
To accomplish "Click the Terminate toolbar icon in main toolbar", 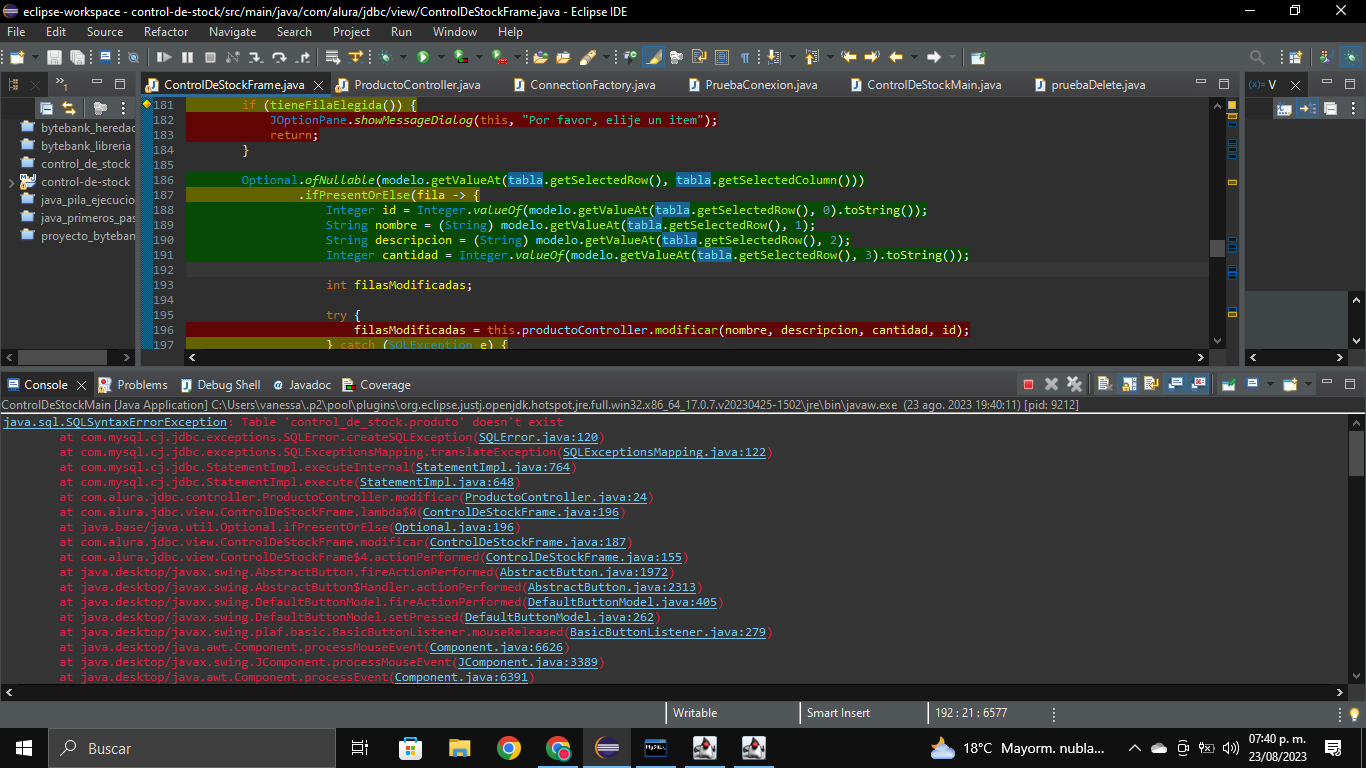I will (x=210, y=57).
